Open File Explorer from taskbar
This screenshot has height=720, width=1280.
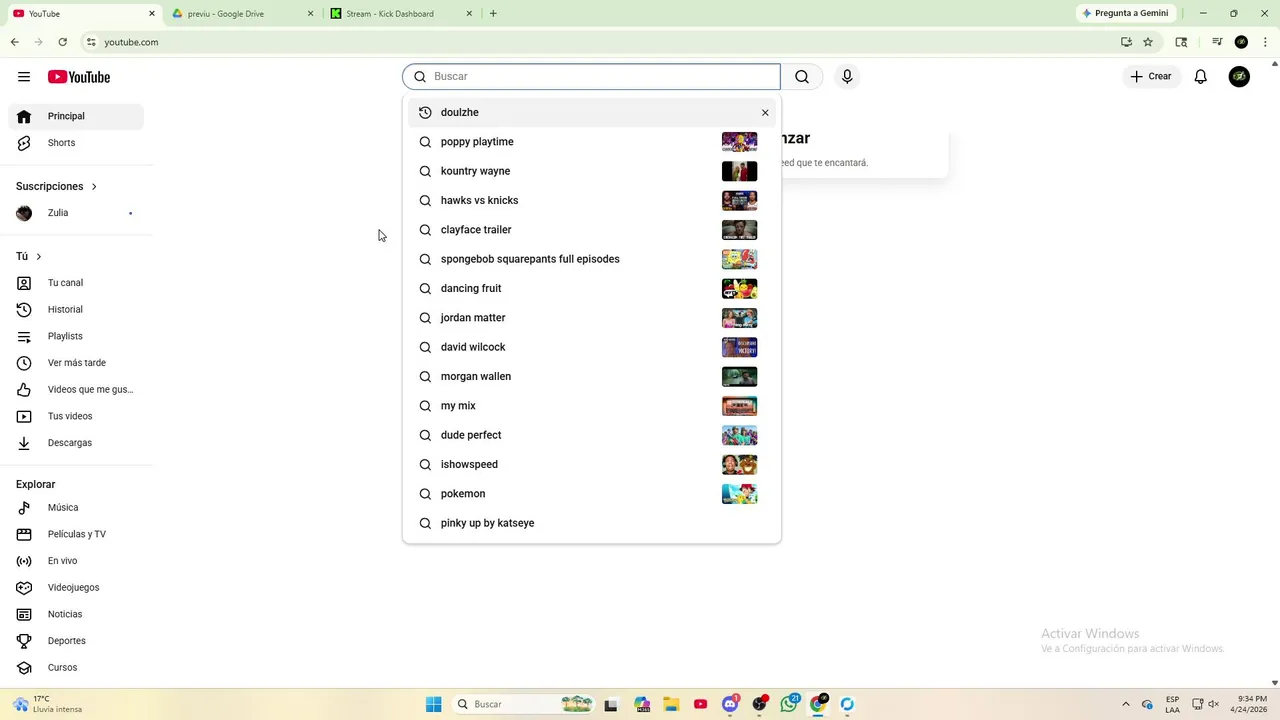click(x=671, y=704)
